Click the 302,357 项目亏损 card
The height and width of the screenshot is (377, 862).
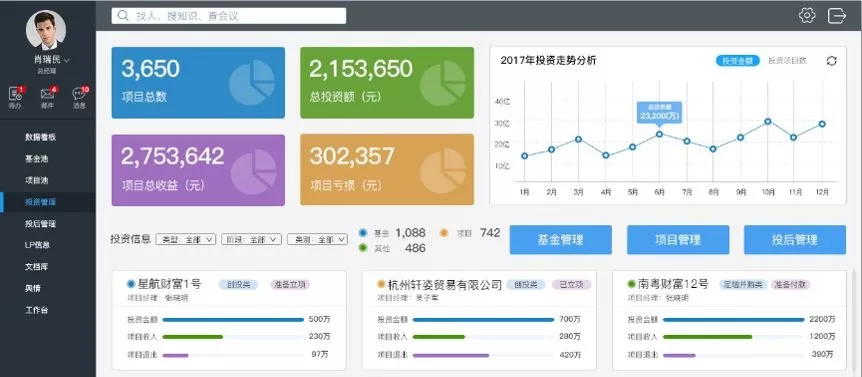(x=387, y=170)
